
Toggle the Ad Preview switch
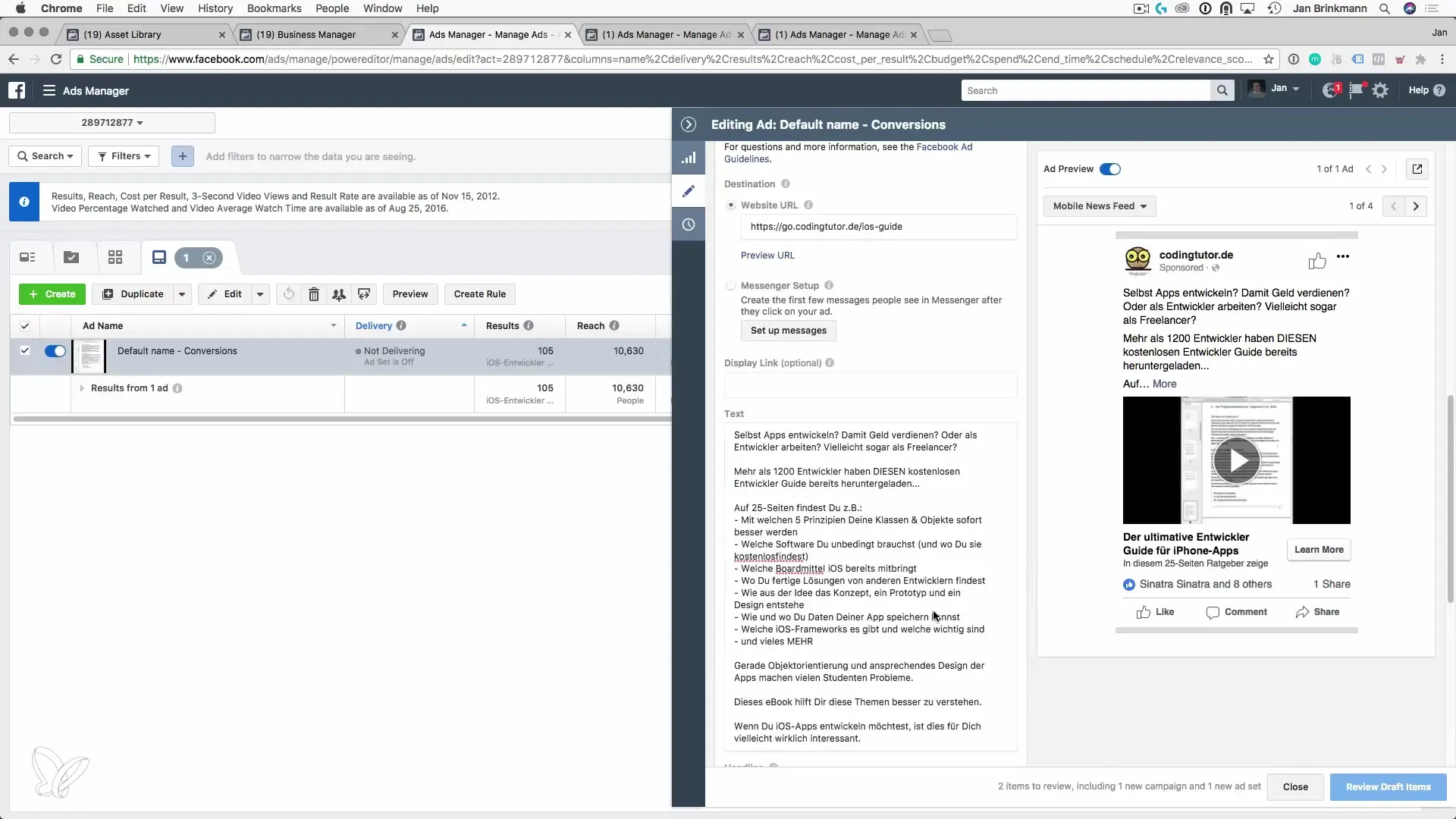pos(1110,169)
